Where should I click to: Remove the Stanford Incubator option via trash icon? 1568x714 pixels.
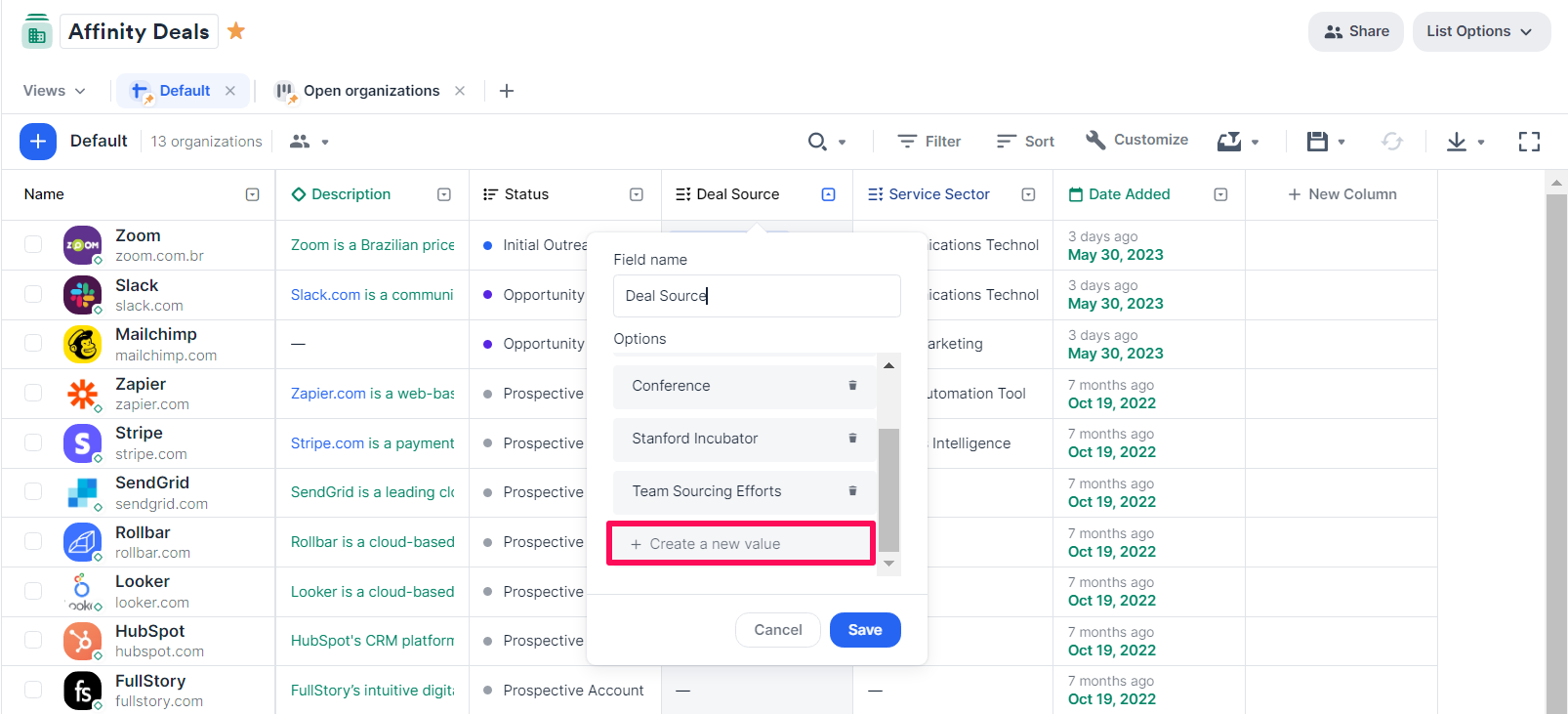[852, 439]
